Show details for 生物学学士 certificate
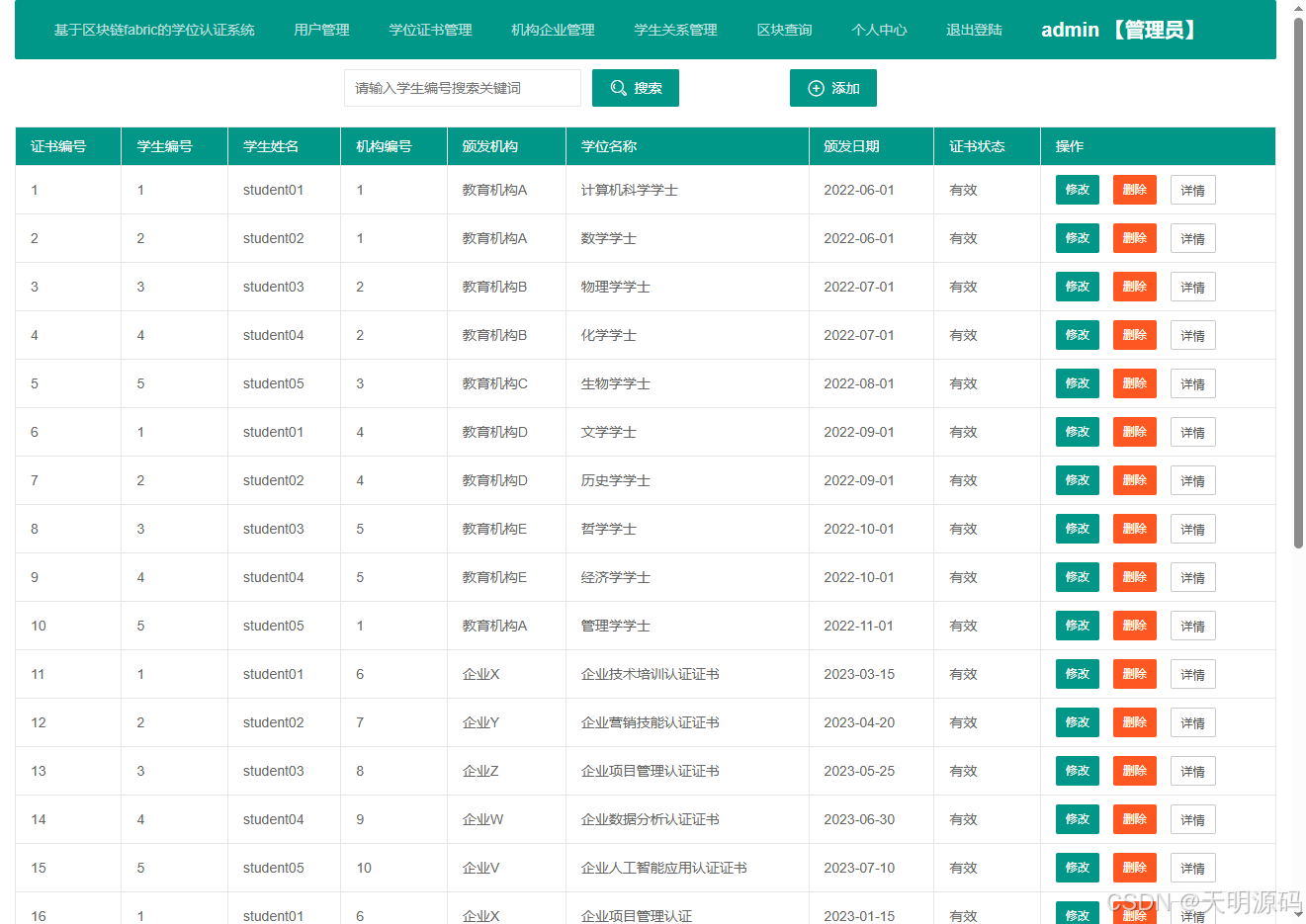The width and height of the screenshot is (1306, 924). [1193, 383]
